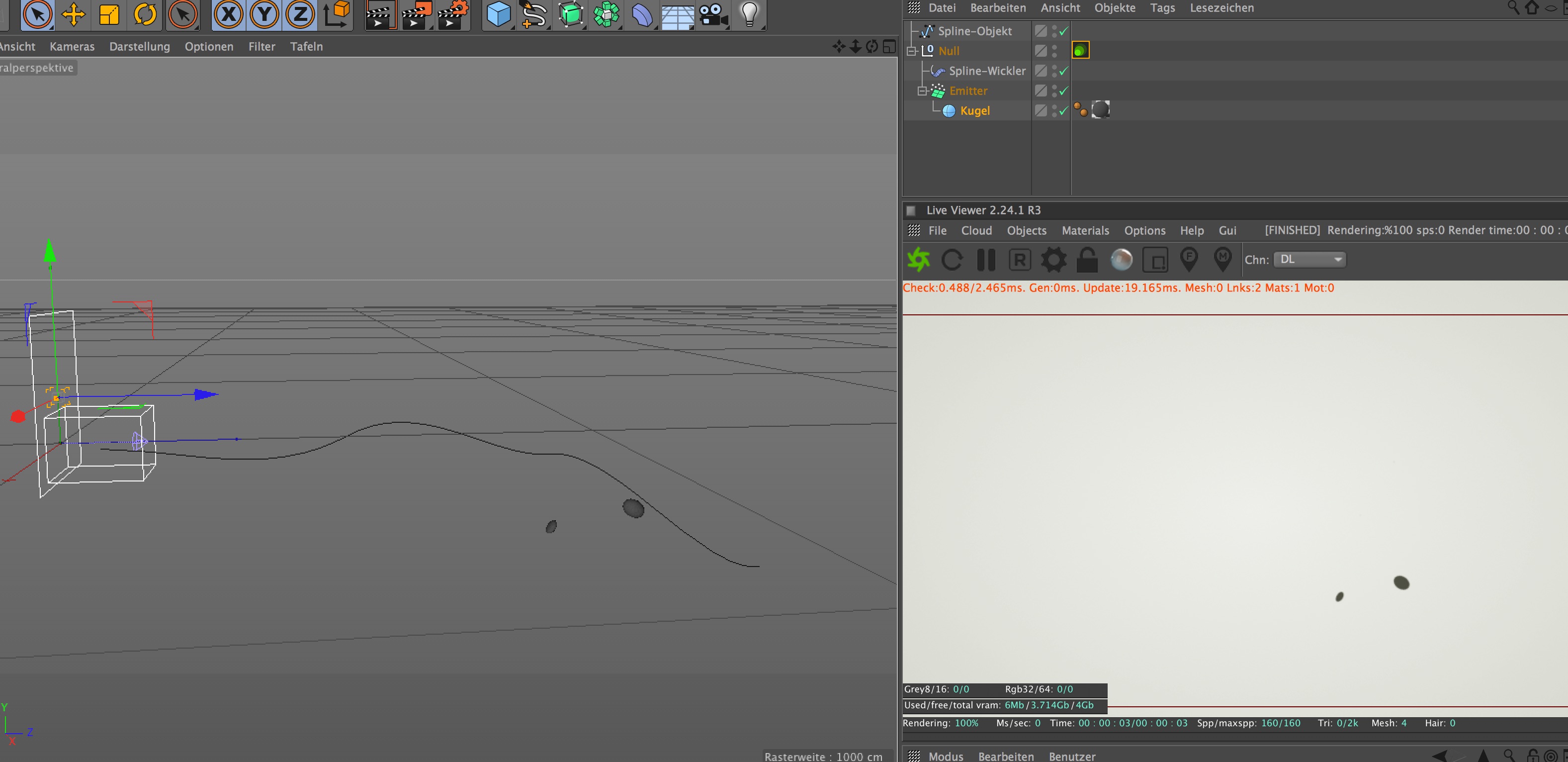Disable Spline-Wickler green checkmark
Screen dimensions: 1568x762
coord(1063,71)
